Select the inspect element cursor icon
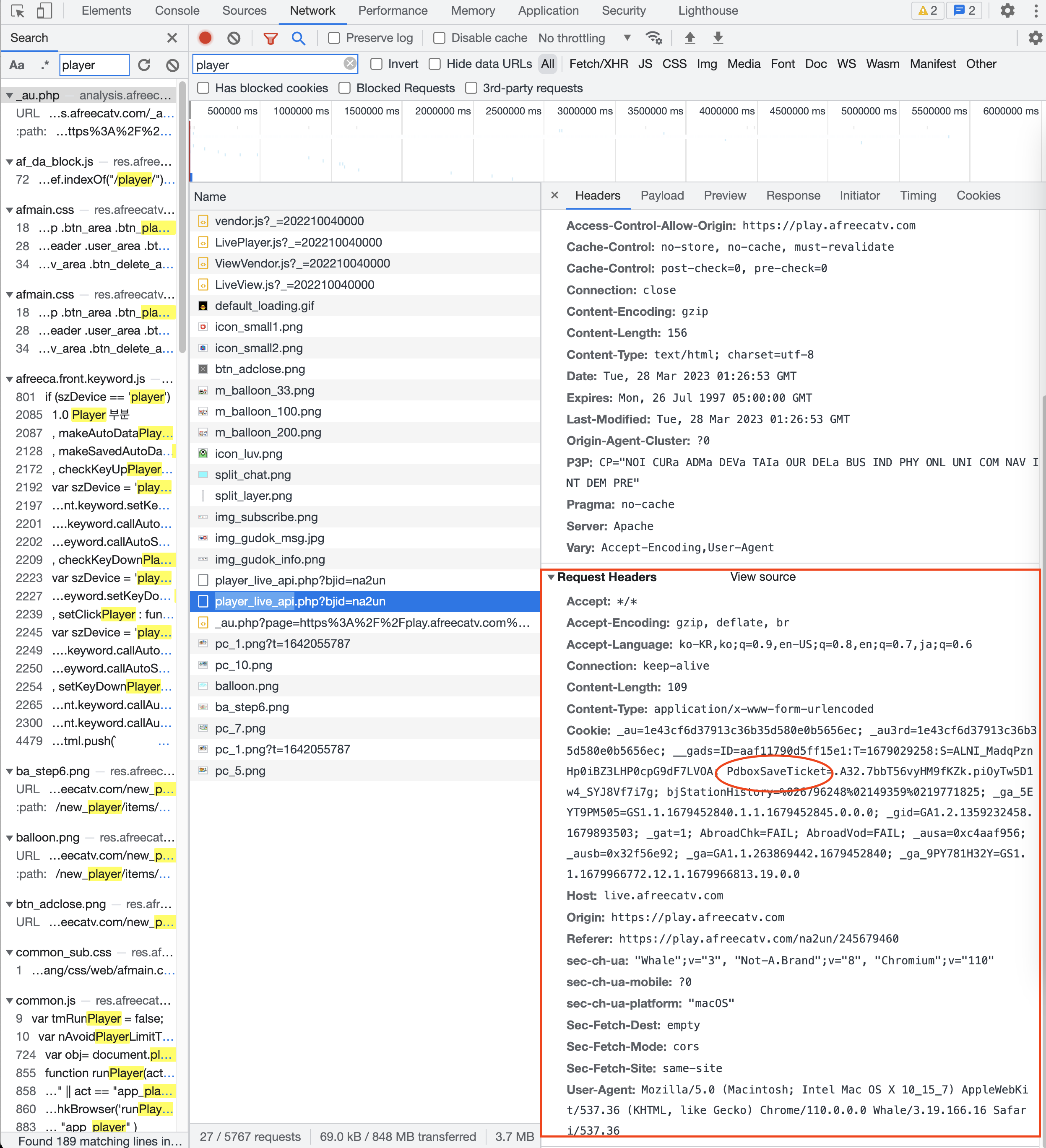Viewport: 1046px width, 1148px height. (17, 11)
